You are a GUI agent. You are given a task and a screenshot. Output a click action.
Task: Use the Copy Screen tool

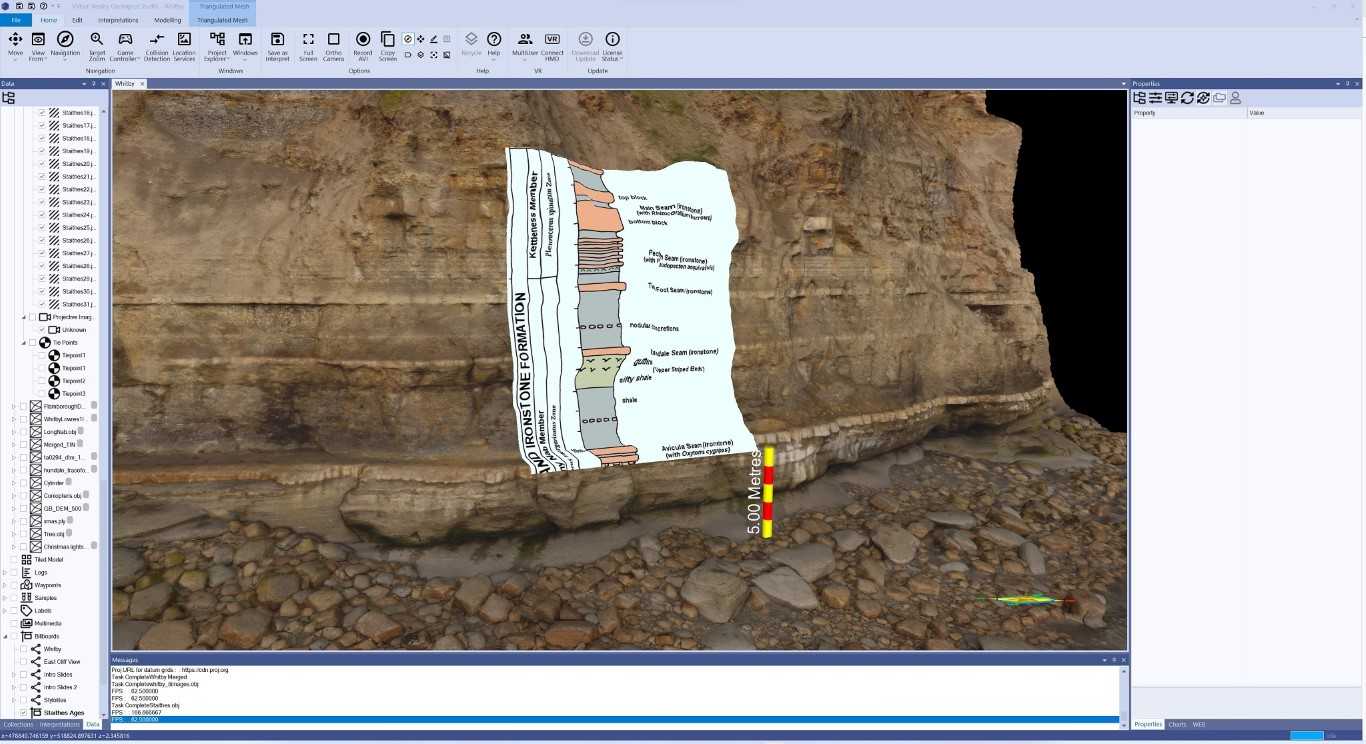[388, 45]
